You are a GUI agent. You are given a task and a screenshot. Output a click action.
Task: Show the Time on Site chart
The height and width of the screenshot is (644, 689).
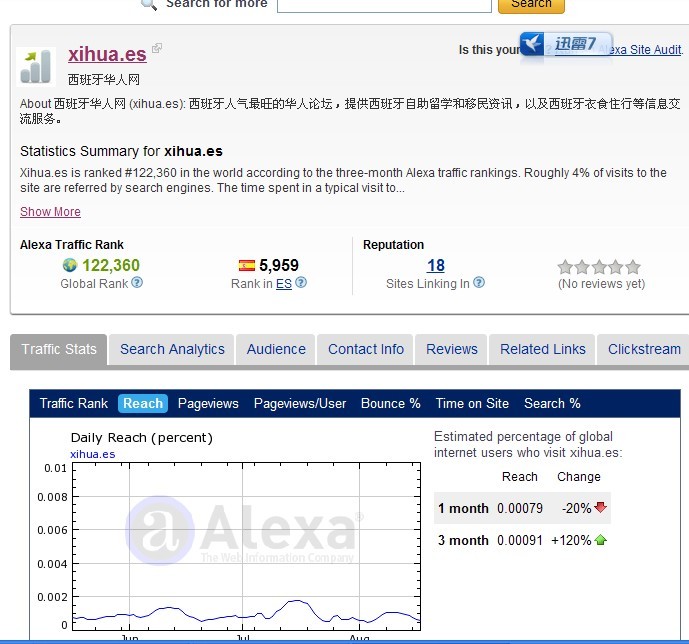coord(472,404)
